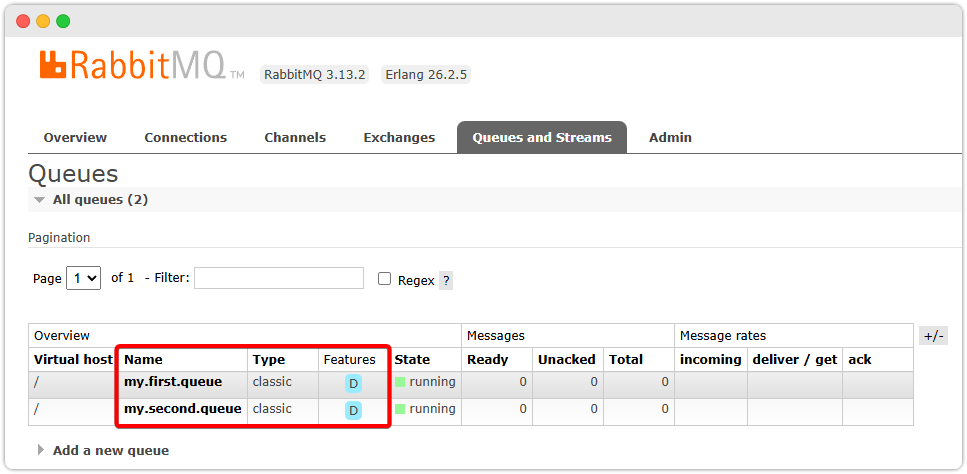Sort by the Unacked column header
This screenshot has height=474, width=967.
(567, 360)
